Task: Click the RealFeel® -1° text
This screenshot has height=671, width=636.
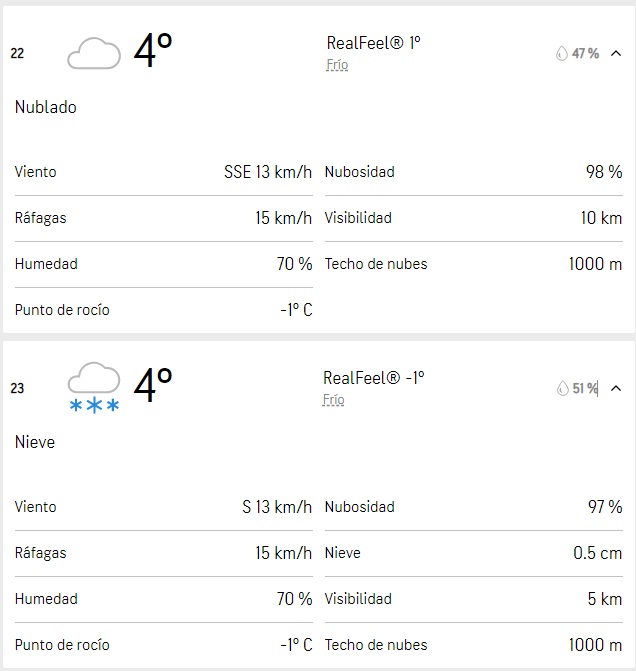Action: coord(373,378)
